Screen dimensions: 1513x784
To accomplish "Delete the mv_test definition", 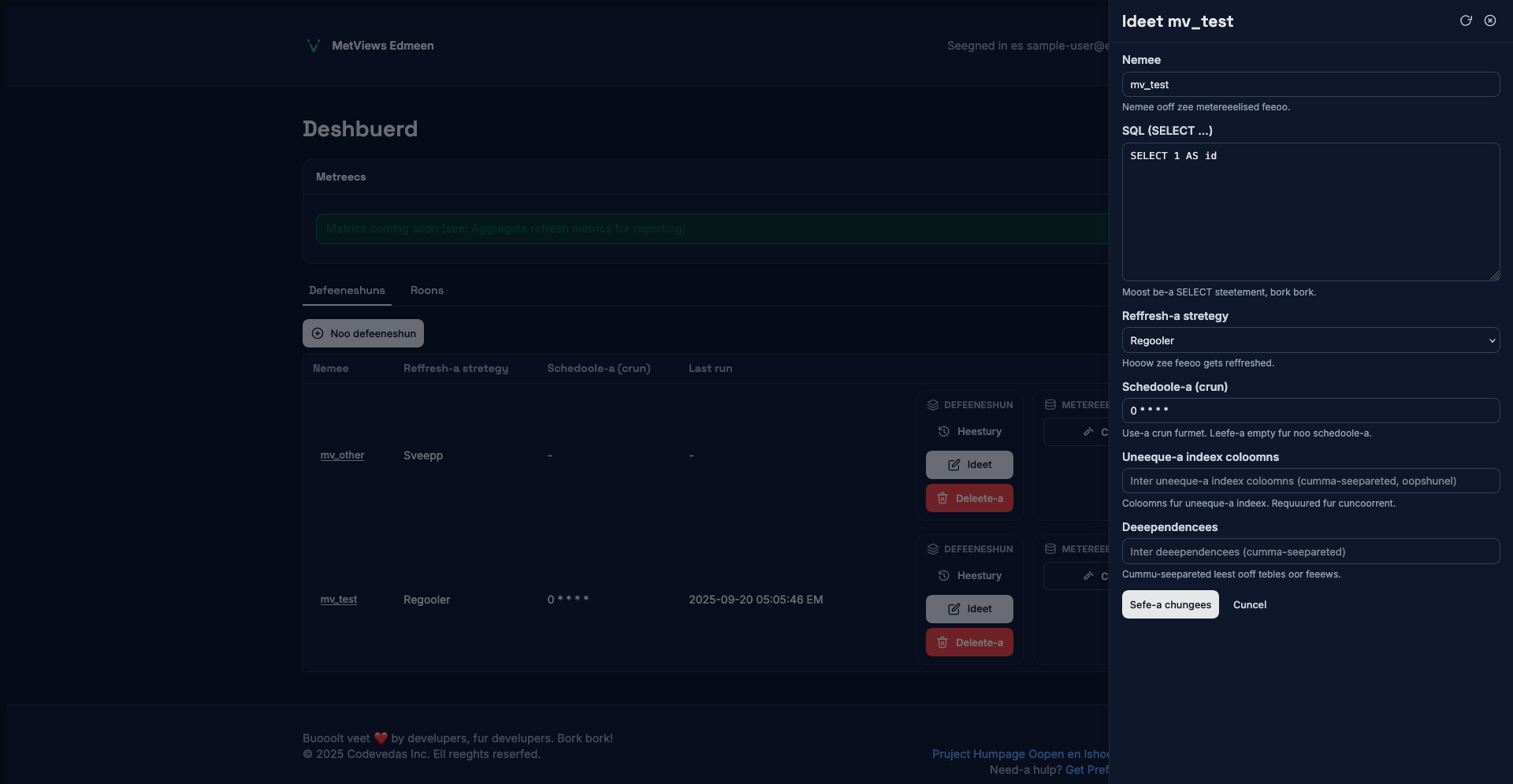I will point(969,643).
